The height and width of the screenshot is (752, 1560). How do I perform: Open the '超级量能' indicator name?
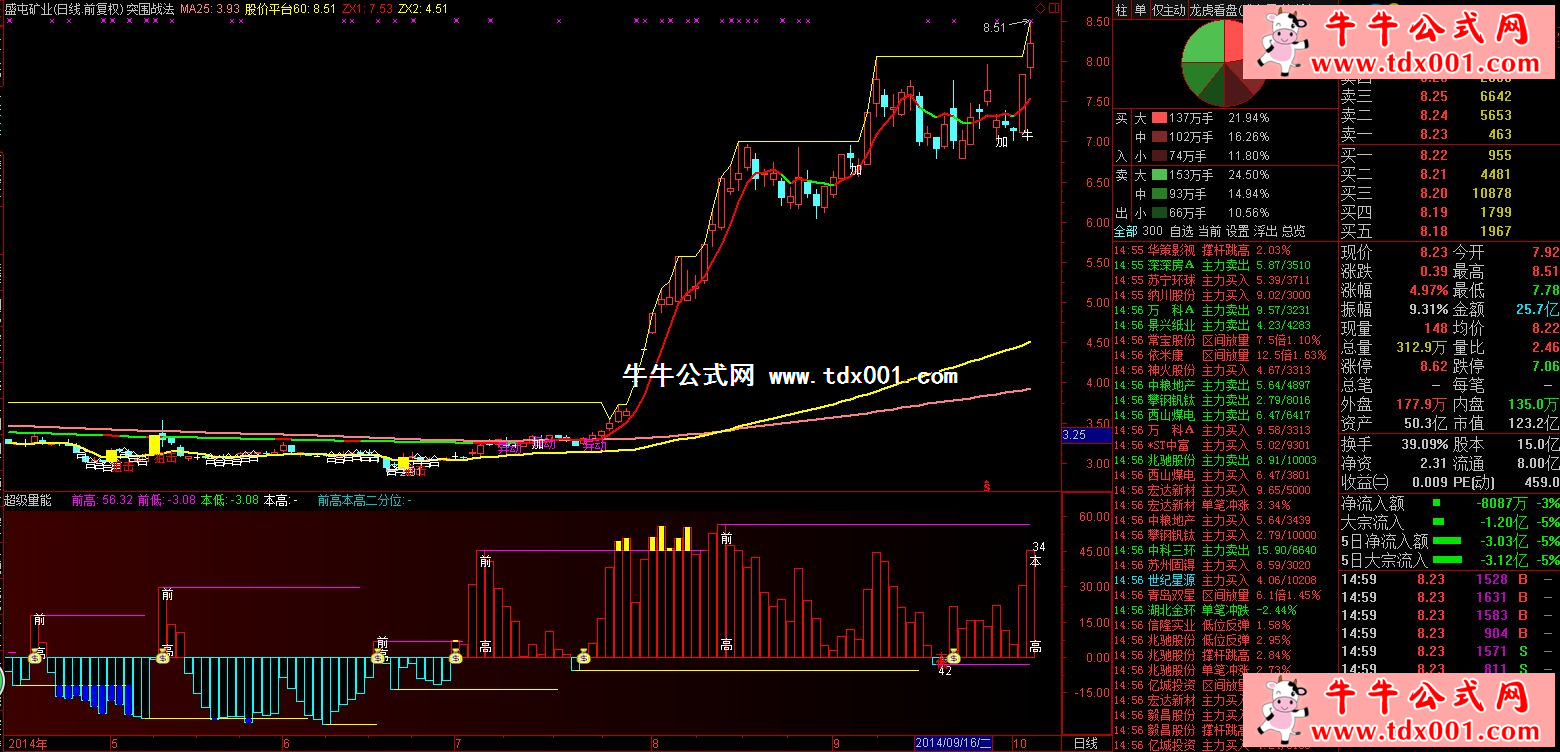tap(28, 499)
